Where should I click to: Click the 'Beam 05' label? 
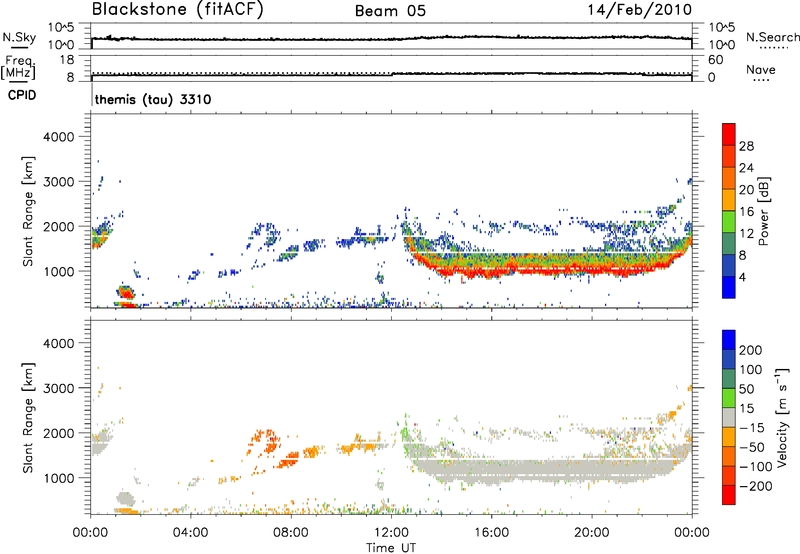390,11
